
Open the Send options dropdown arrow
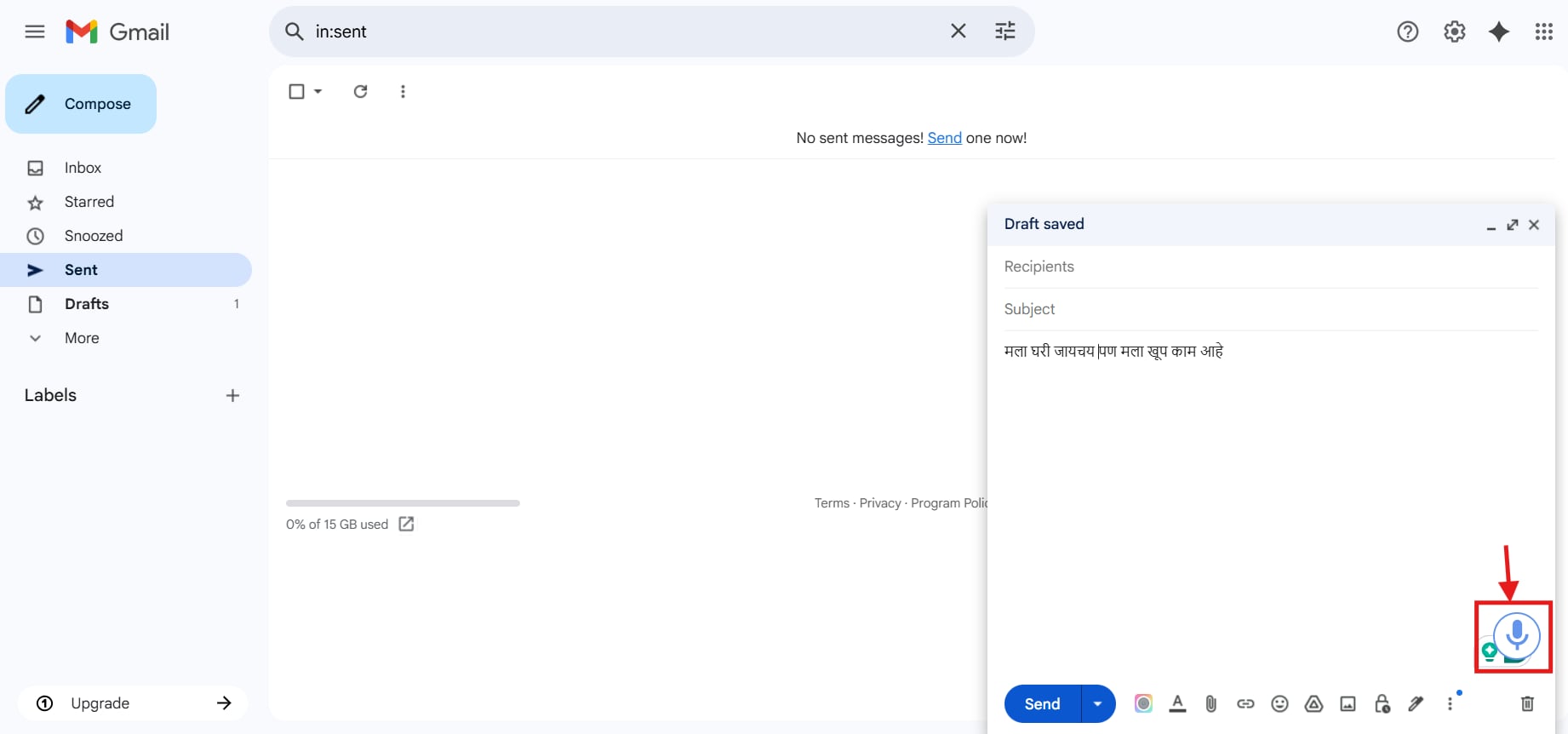click(x=1098, y=704)
